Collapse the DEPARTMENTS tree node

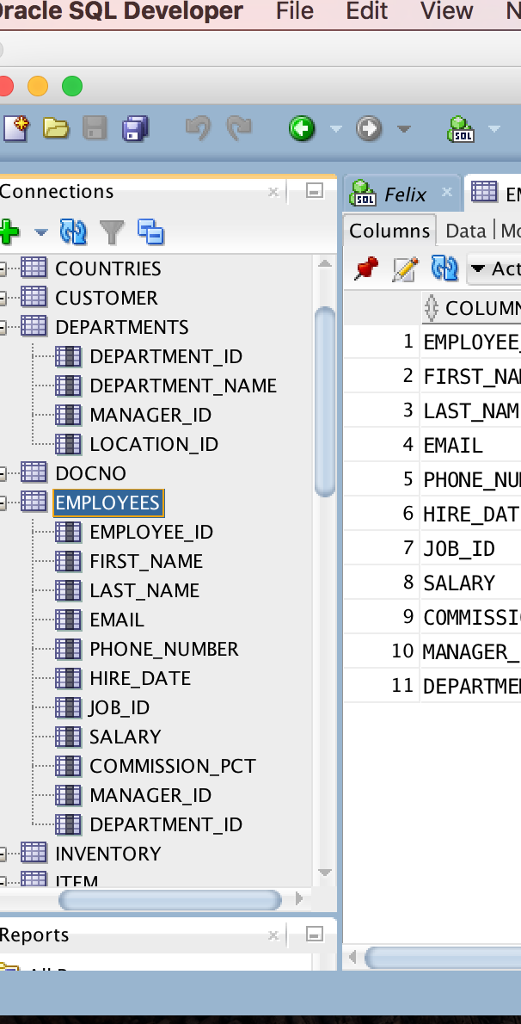point(2,327)
